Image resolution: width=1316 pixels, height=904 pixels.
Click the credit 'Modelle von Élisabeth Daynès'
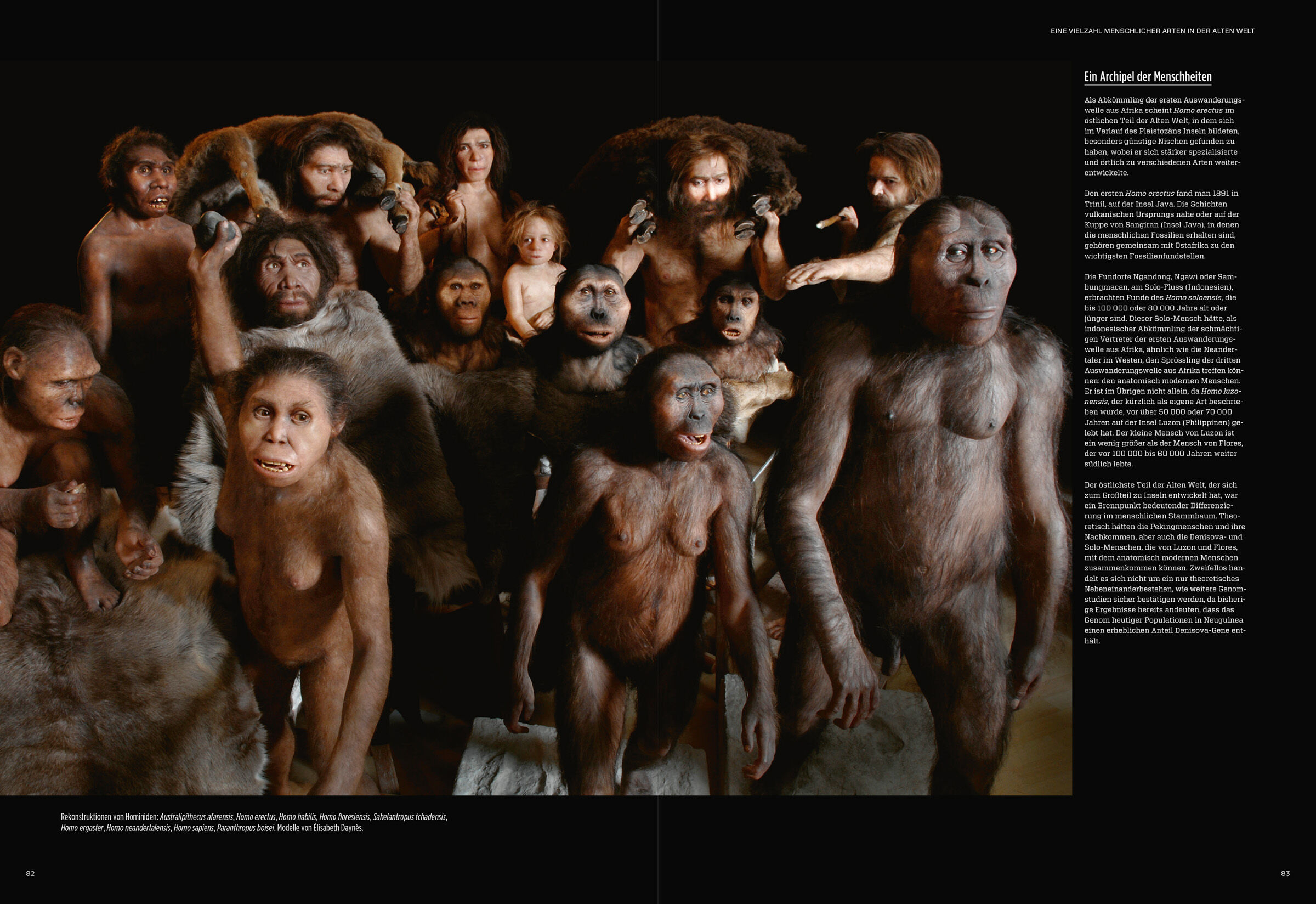(x=319, y=828)
